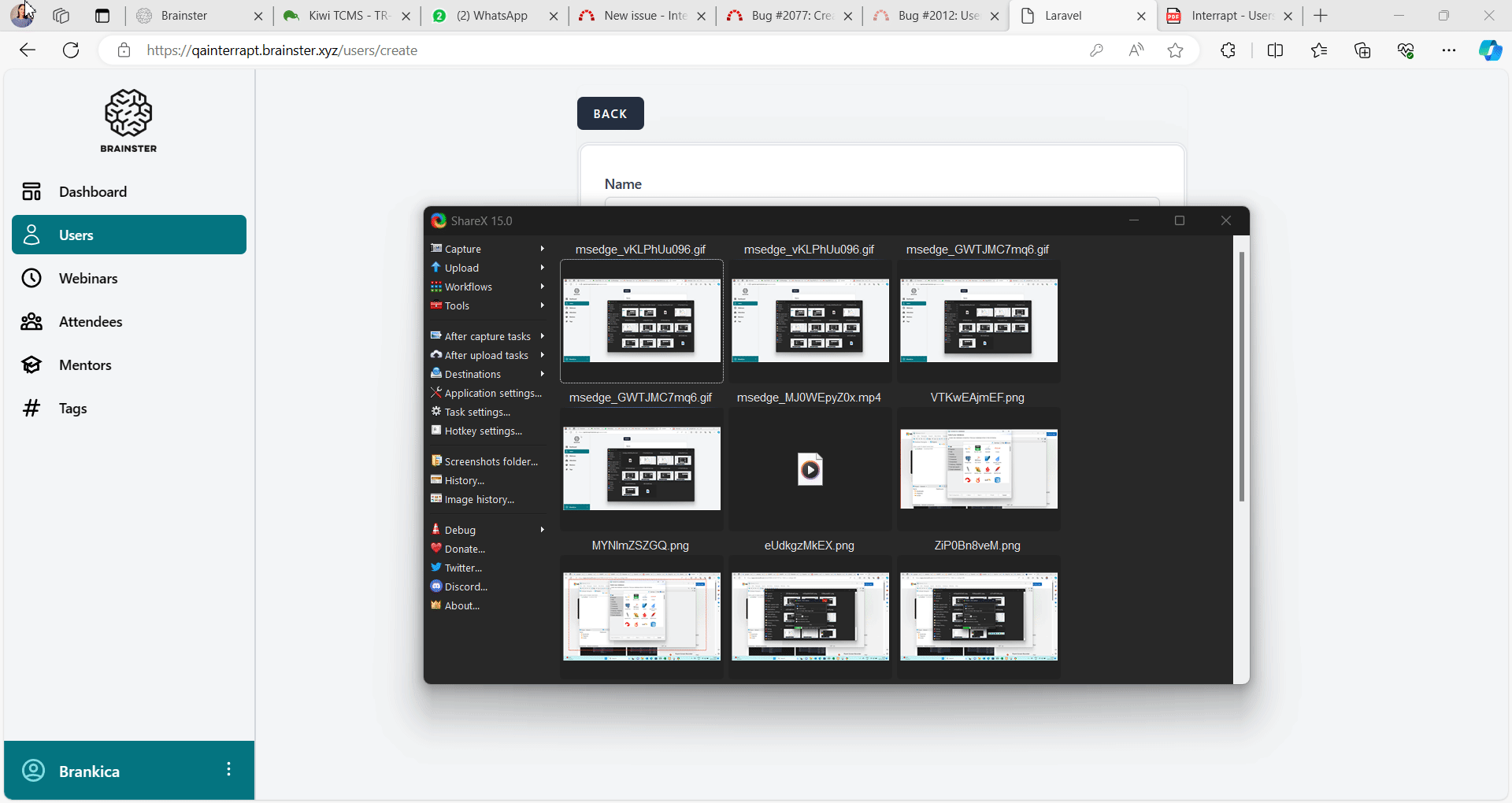
Task: Click the Tags hash icon
Action: (31, 408)
